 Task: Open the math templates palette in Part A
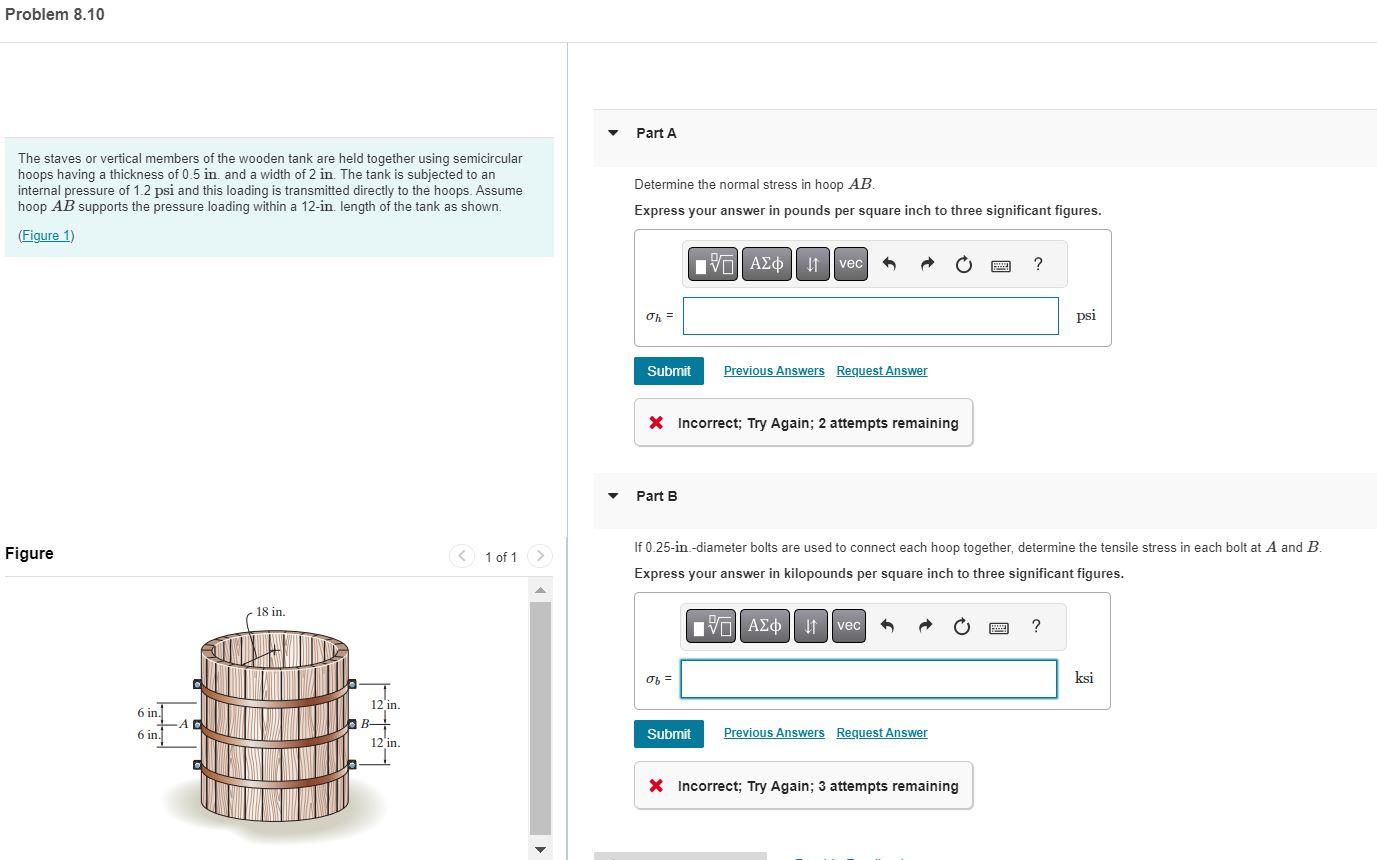(712, 263)
